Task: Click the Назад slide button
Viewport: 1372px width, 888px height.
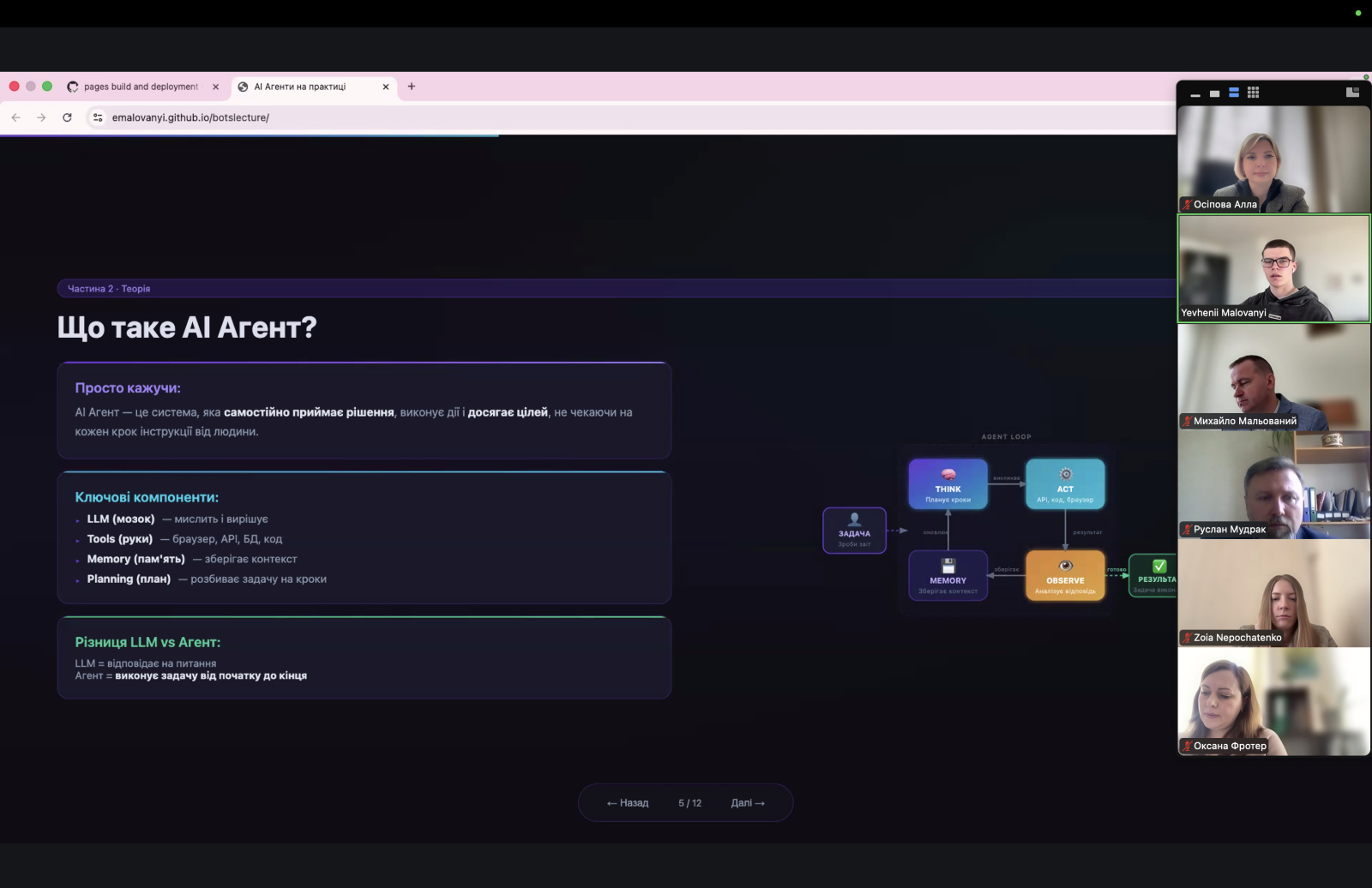Action: pos(628,803)
